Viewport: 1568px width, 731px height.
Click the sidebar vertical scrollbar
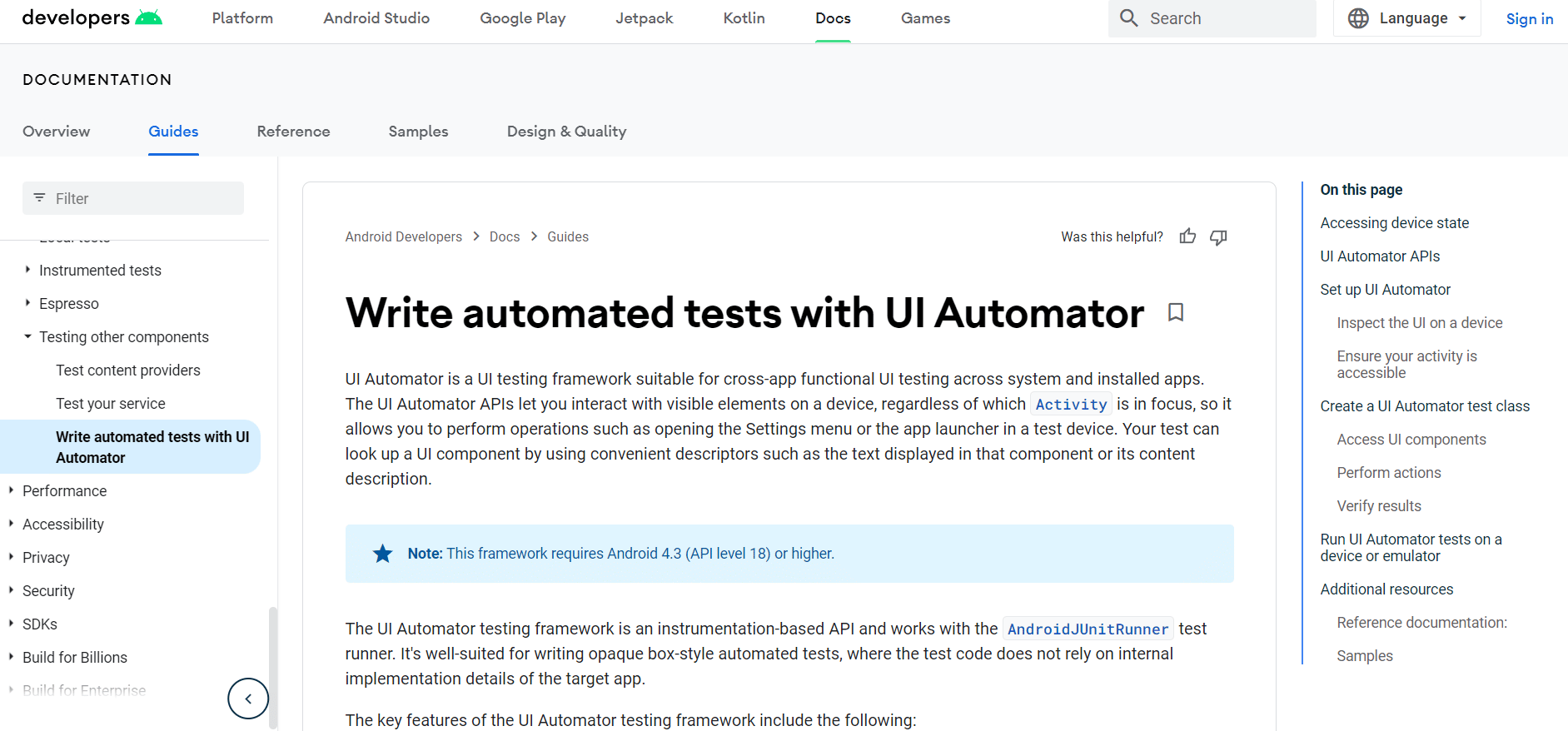[273, 667]
